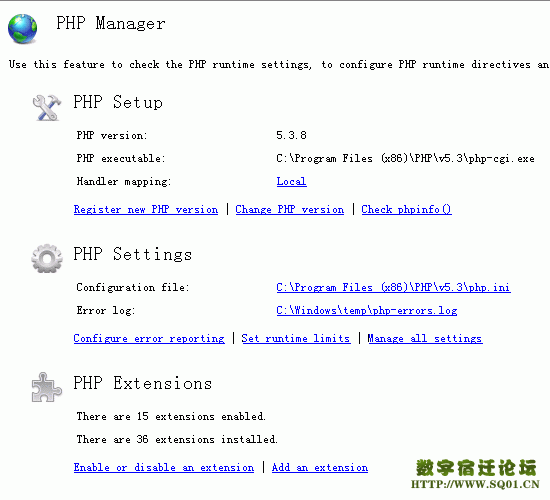Viewport: 550px width, 500px height.
Task: Click the PHP Setup section heading
Action: tap(118, 103)
